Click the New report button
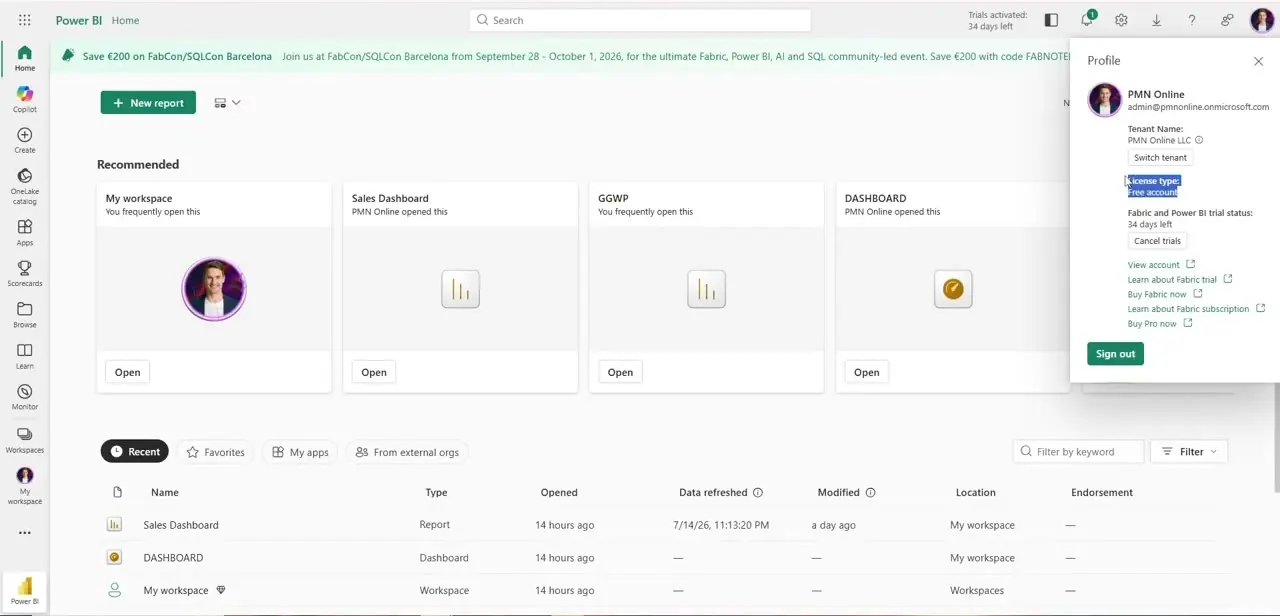This screenshot has width=1280, height=616. [x=148, y=103]
